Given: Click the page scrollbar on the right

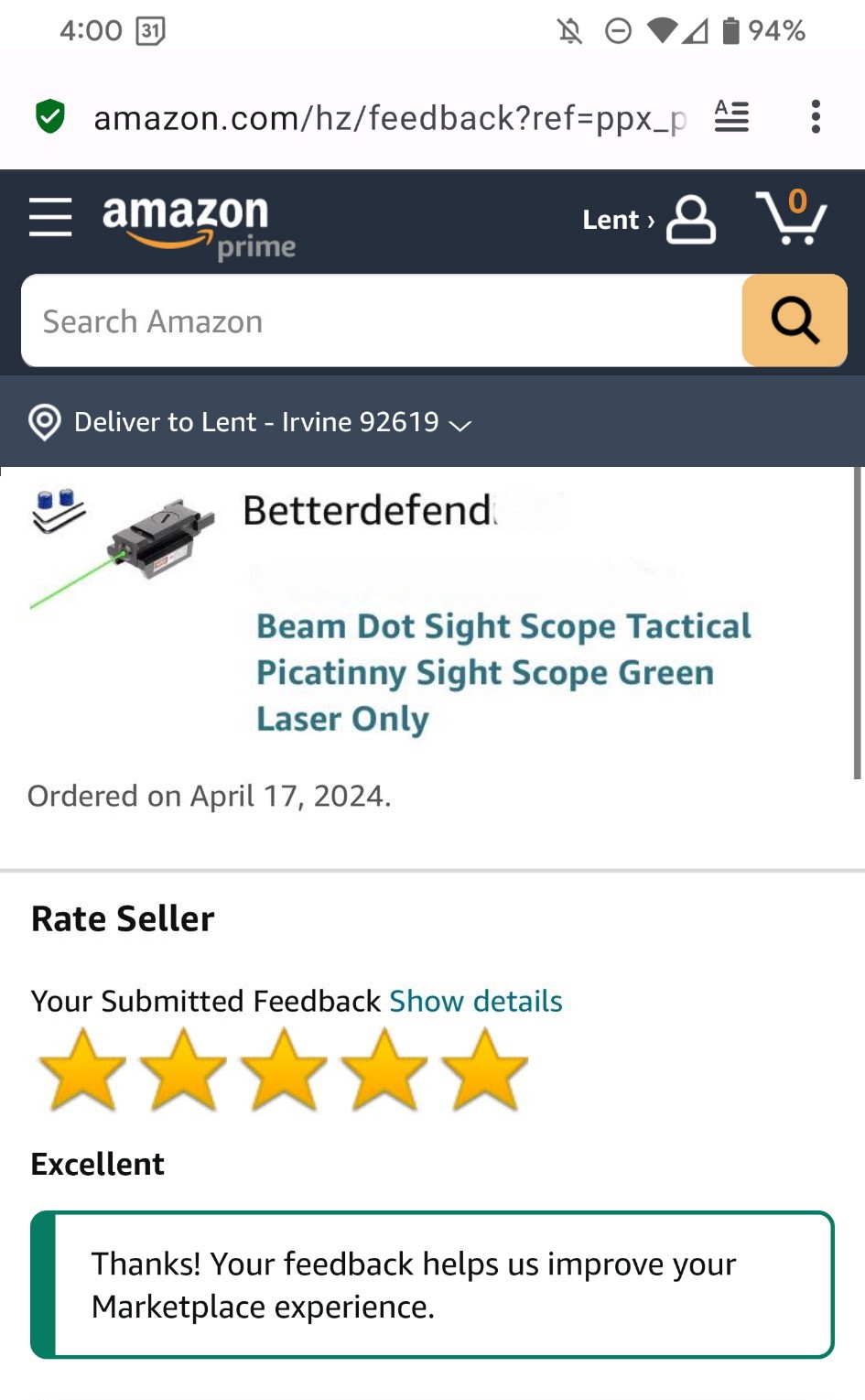Looking at the screenshot, I should [857, 623].
